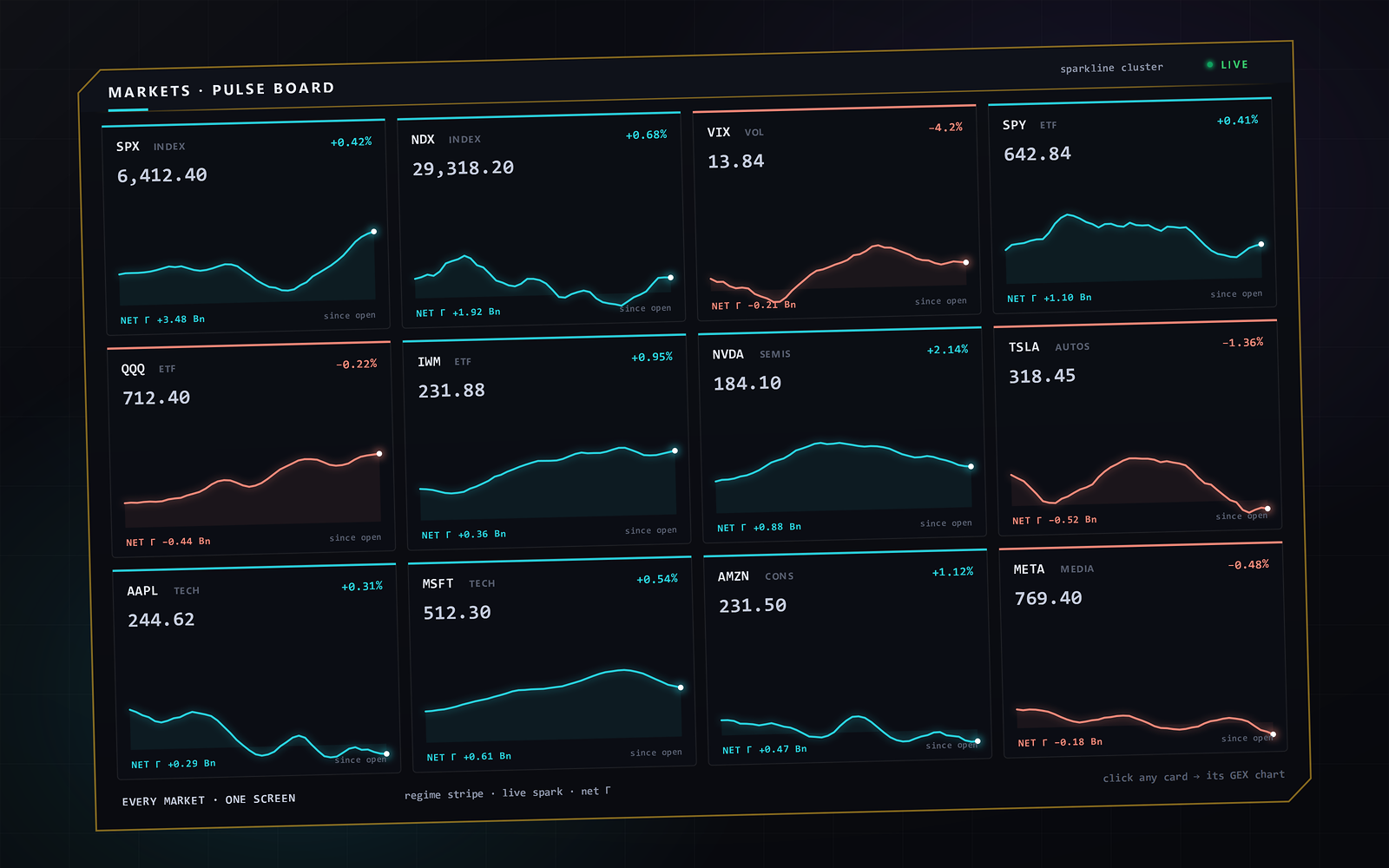Open the SPX sparkline chart
The height and width of the screenshot is (868, 1389).
click(x=247, y=266)
